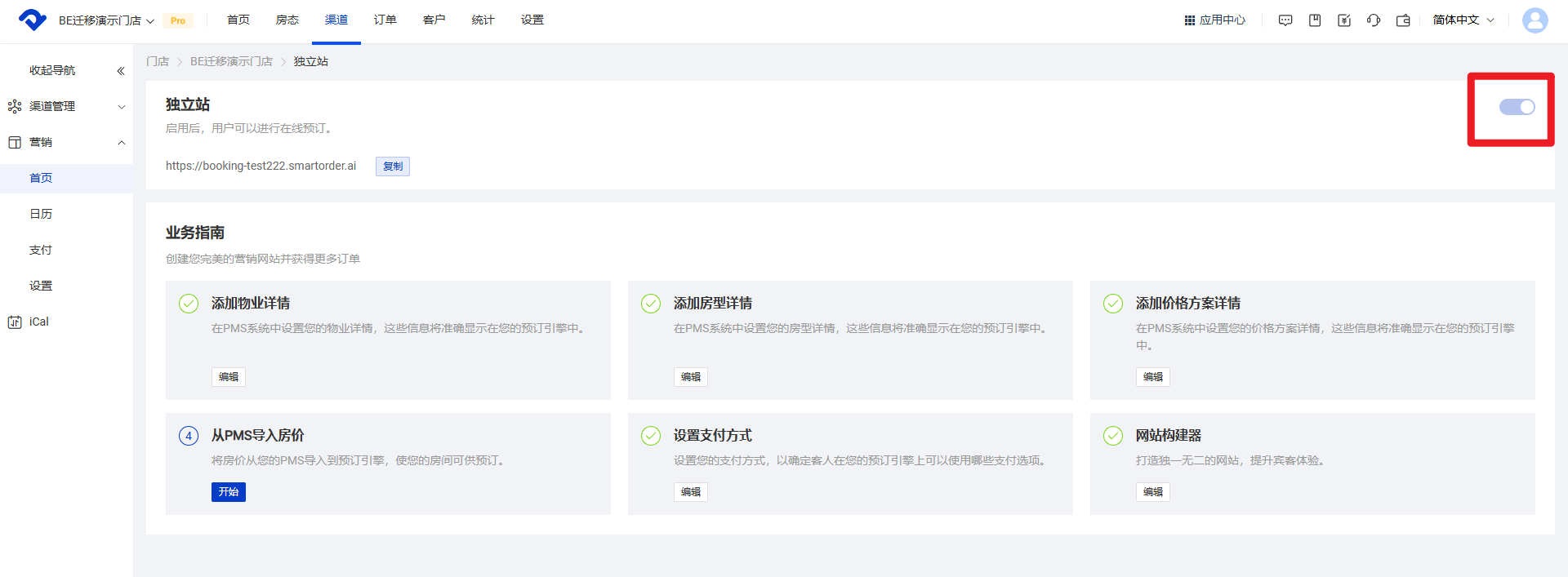Click 编辑 under 网站构建器
The height and width of the screenshot is (577, 1568).
(1153, 492)
